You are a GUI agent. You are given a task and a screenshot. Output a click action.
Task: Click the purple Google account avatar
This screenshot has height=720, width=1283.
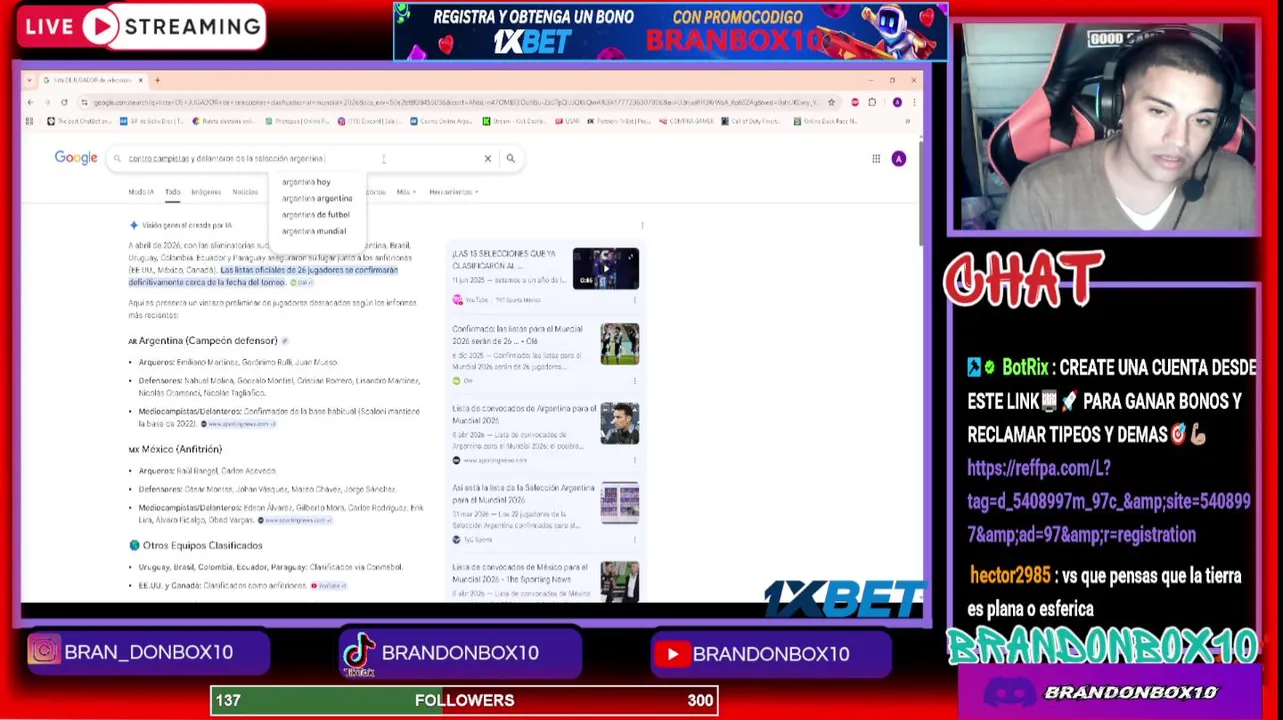(x=898, y=158)
